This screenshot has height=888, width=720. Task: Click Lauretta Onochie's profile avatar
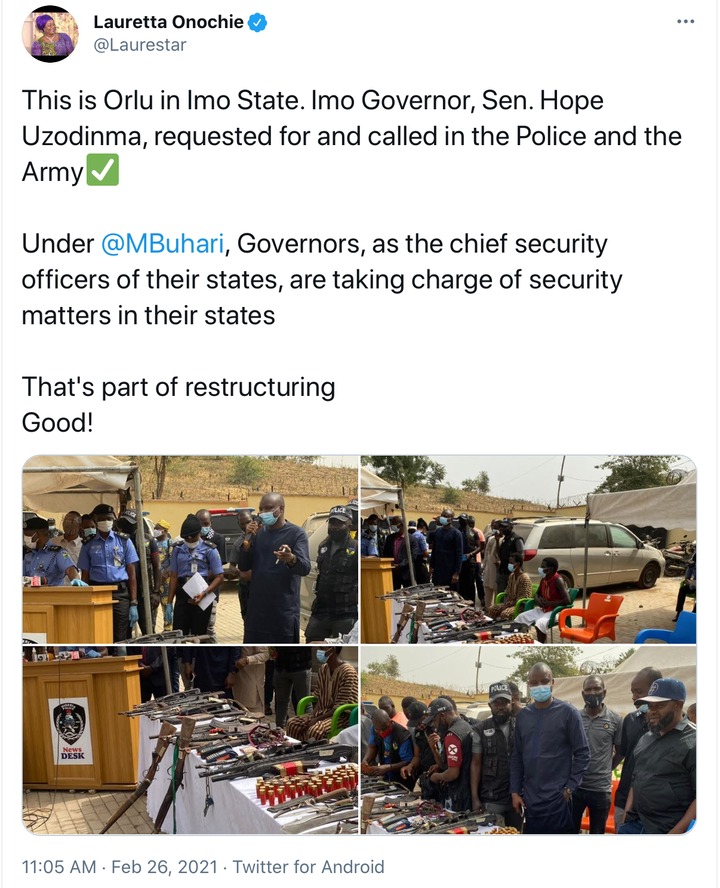click(x=50, y=35)
